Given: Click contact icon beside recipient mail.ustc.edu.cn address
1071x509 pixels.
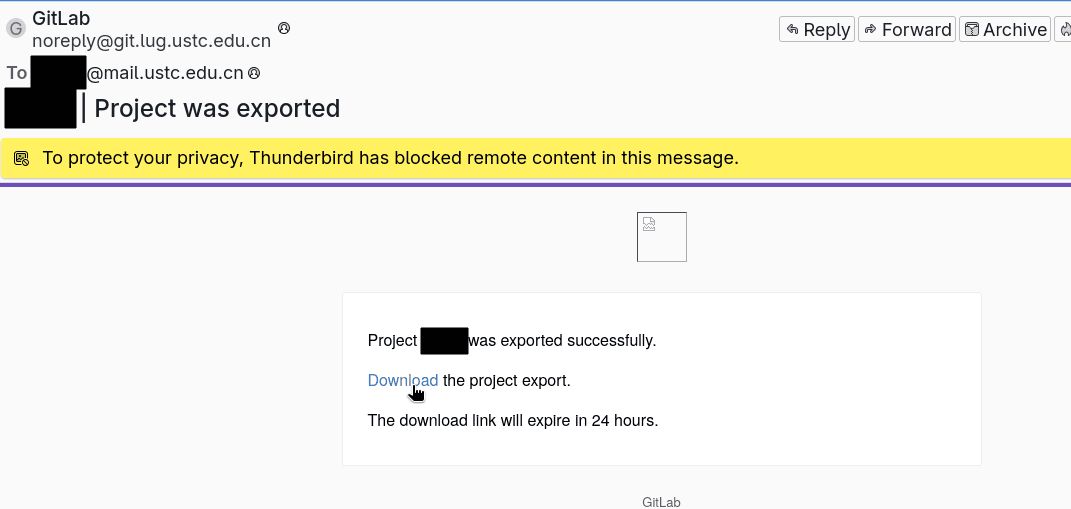Looking at the screenshot, I should click(x=254, y=72).
